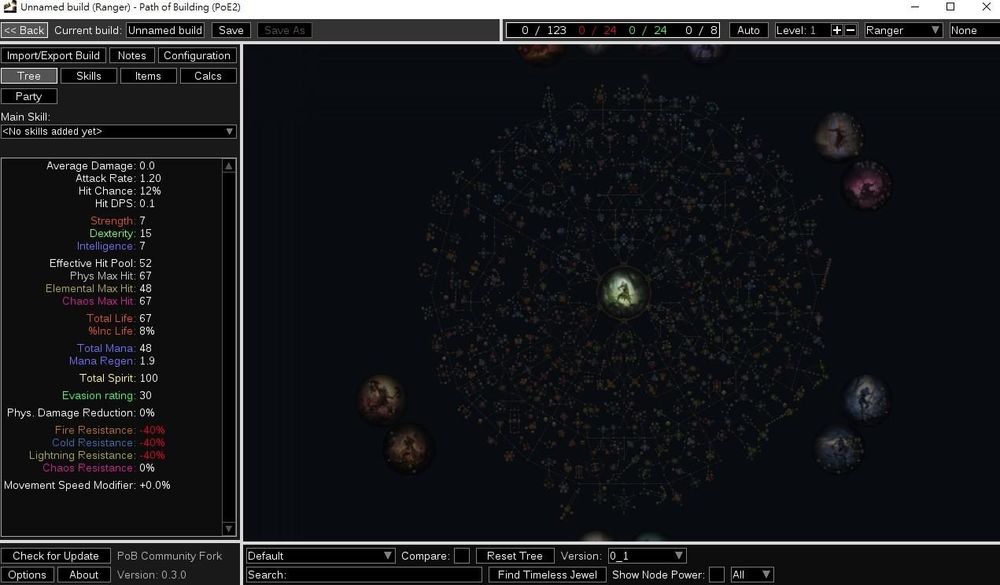Click the stats panel scrollbar
1000x585 pixels.
[x=232, y=350]
